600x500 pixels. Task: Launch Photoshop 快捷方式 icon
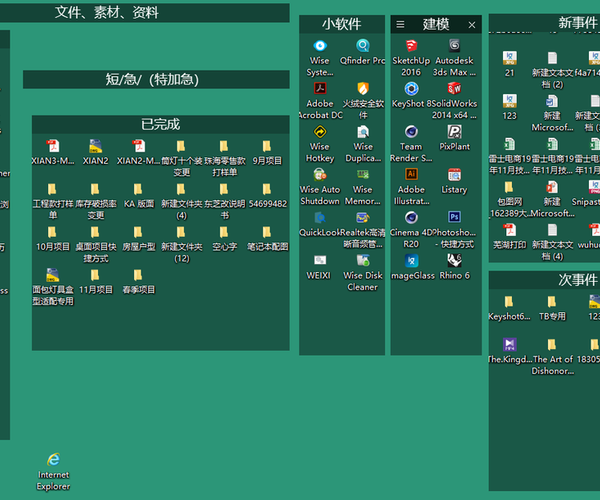[x=454, y=218]
